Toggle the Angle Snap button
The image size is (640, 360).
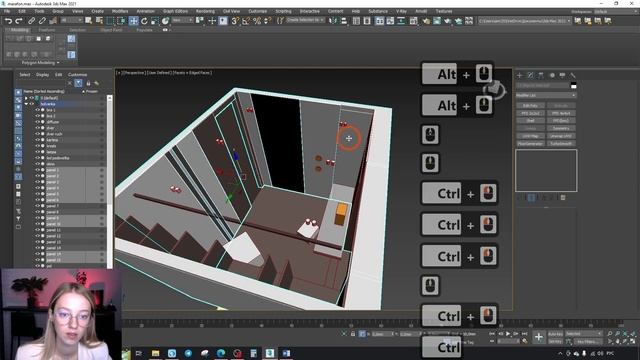[x=246, y=21]
